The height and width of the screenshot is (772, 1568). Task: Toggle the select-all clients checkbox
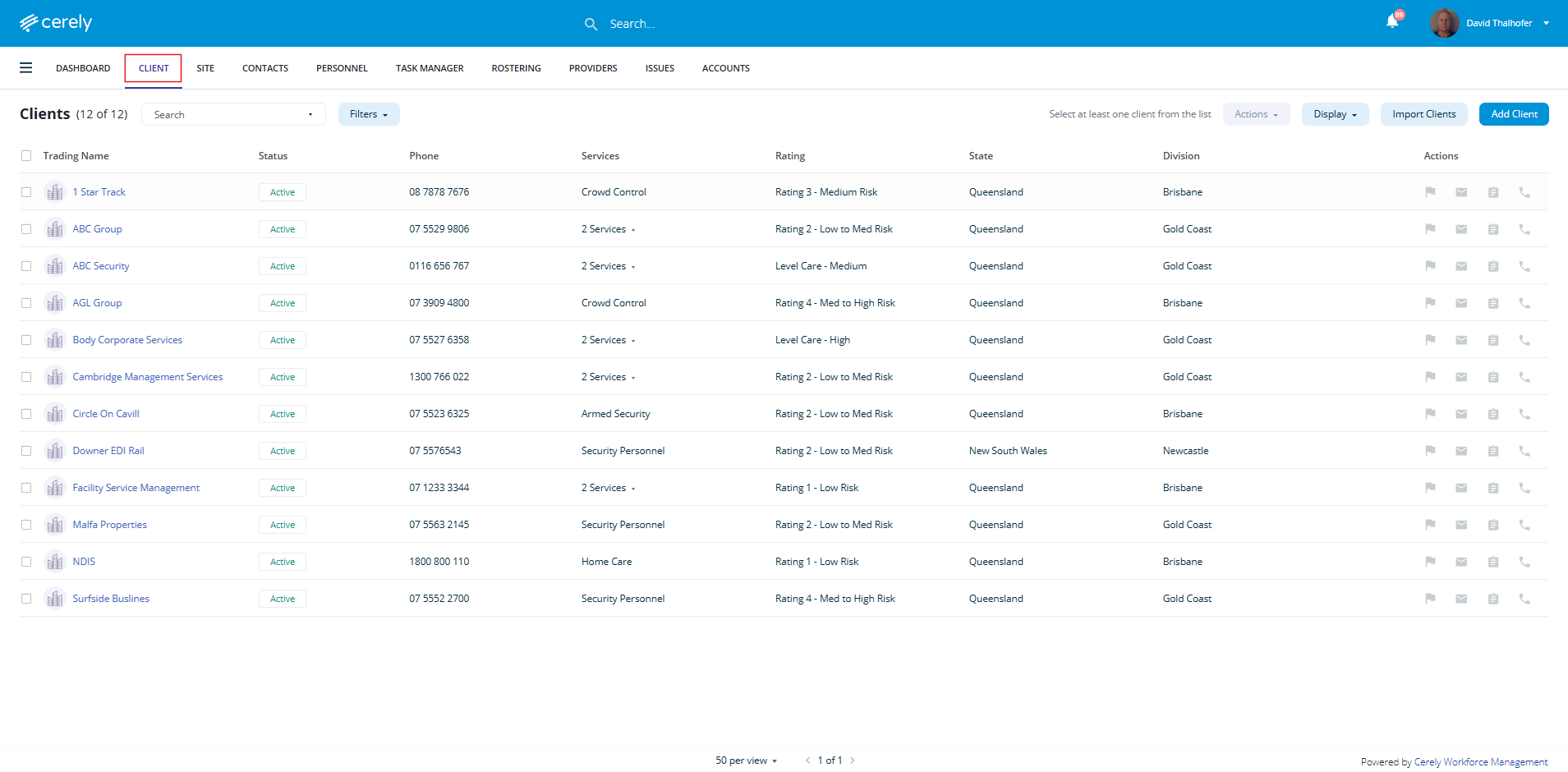point(26,156)
